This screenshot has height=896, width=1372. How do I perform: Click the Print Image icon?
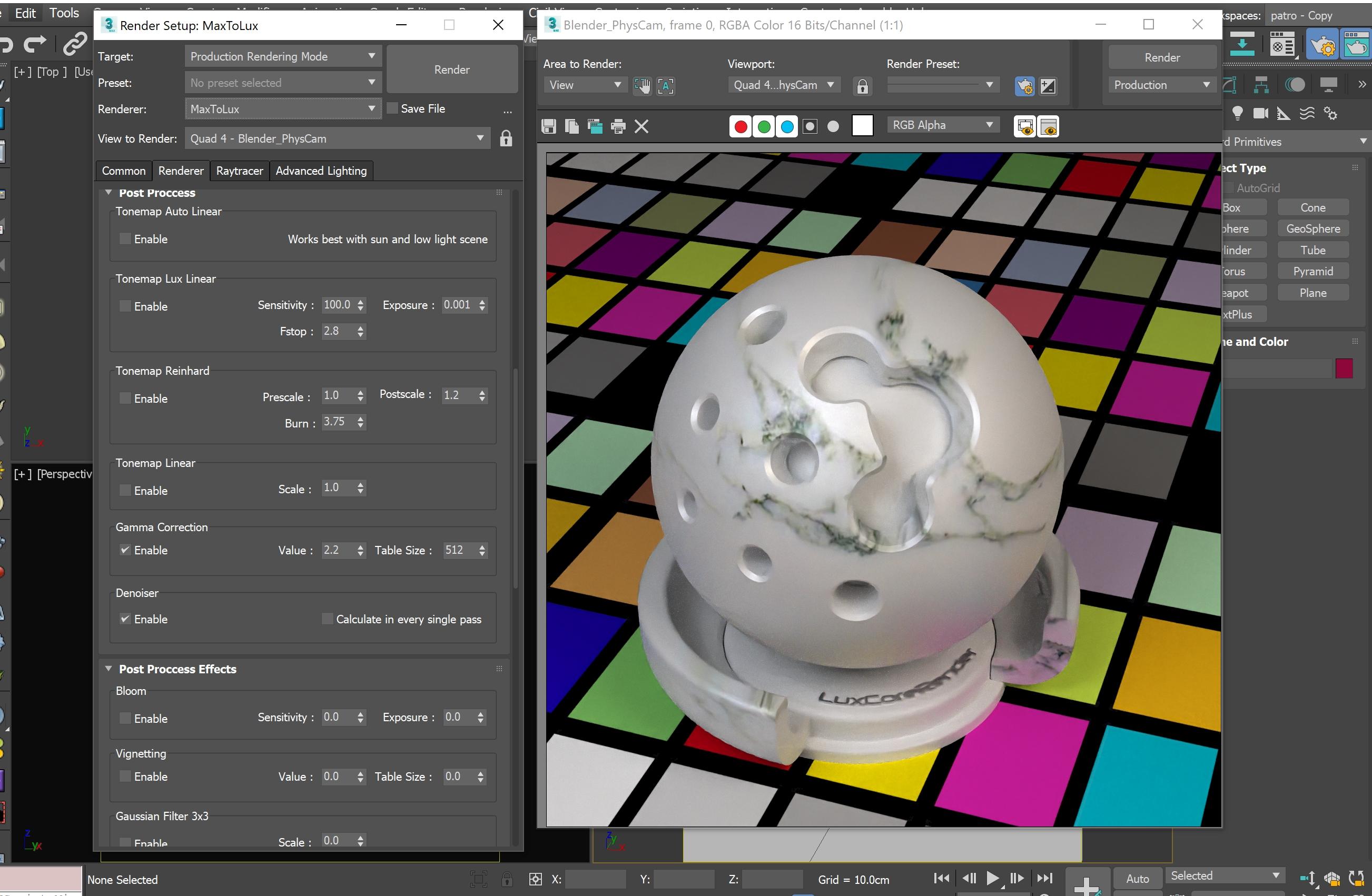[x=618, y=126]
